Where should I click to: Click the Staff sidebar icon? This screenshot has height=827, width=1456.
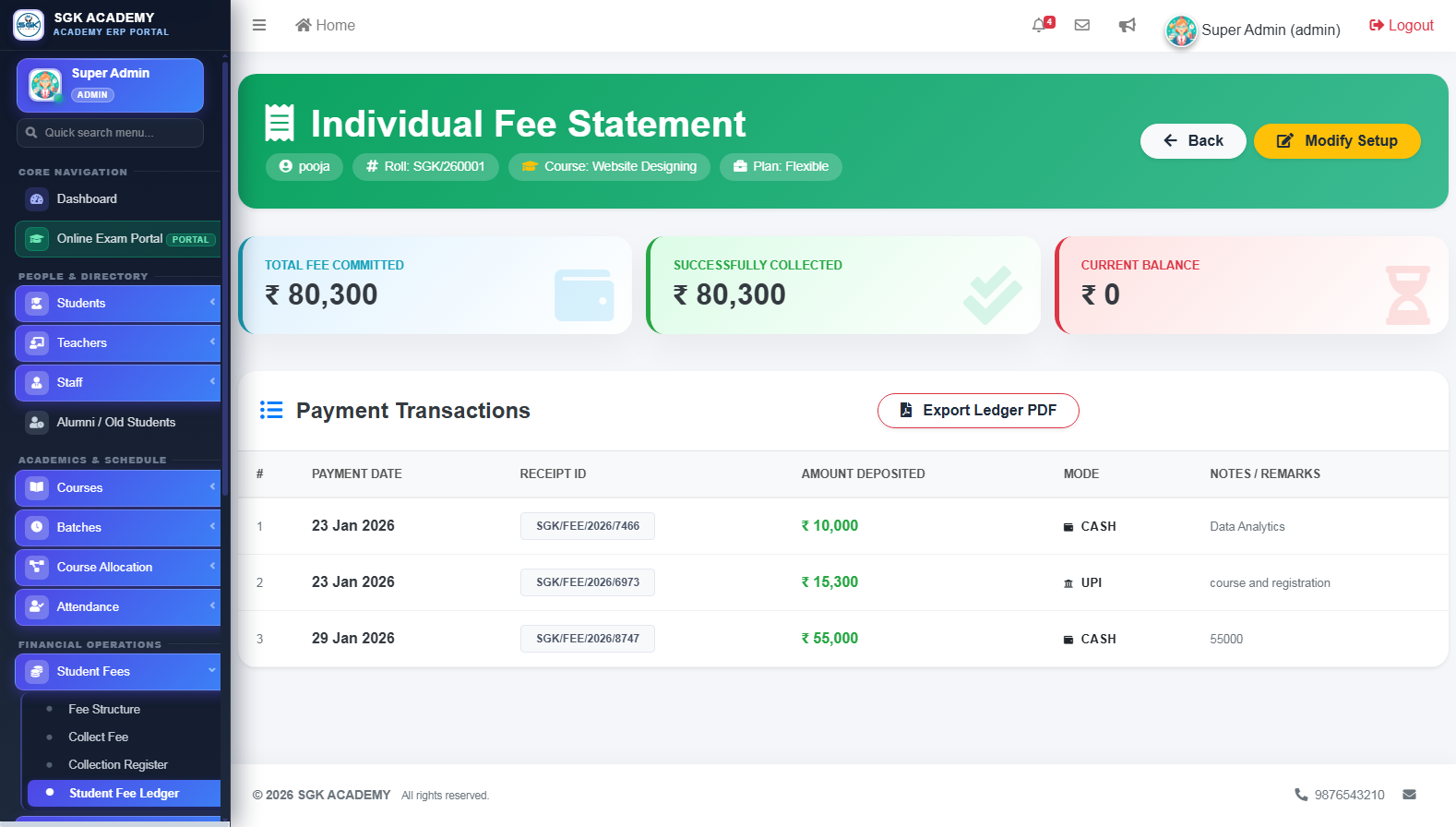tap(37, 382)
